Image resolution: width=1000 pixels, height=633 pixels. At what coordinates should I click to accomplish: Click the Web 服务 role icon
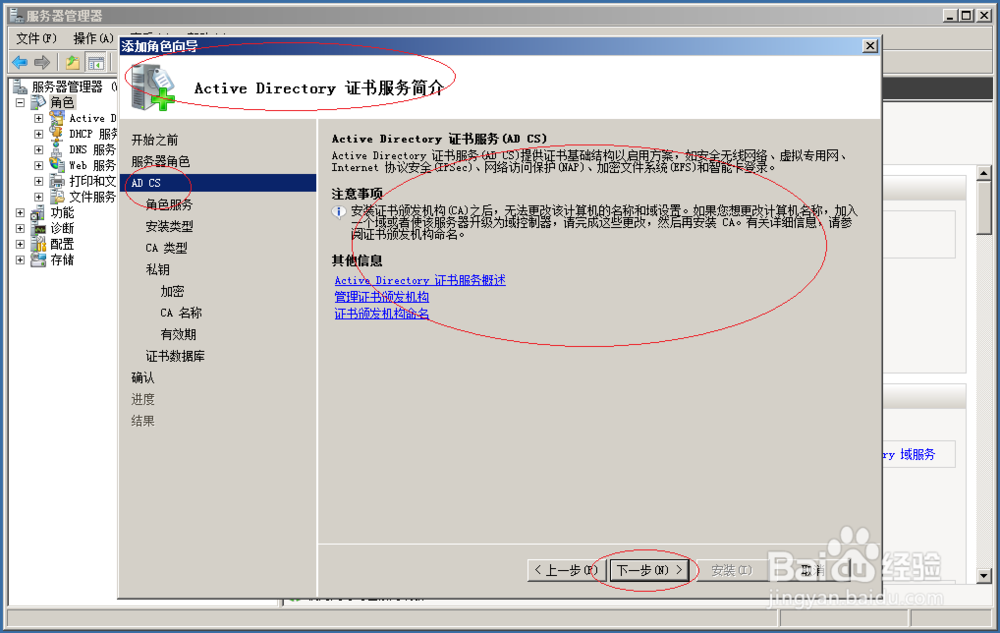[57, 165]
